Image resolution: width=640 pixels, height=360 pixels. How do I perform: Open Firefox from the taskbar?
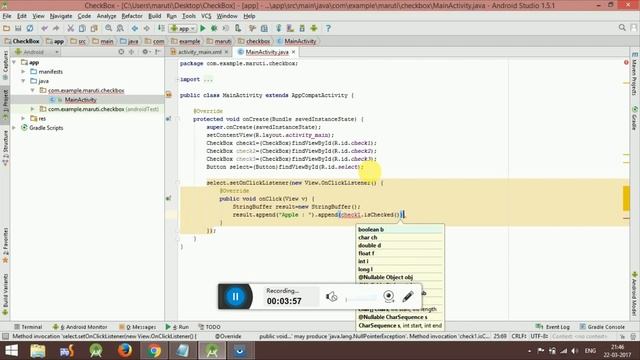coord(125,351)
